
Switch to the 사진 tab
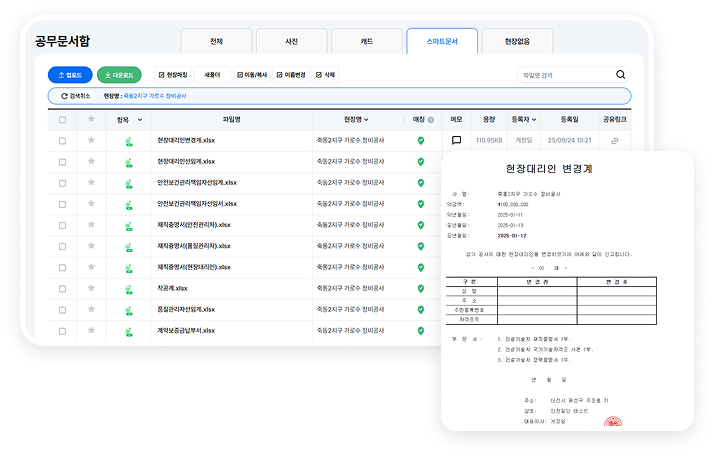292,42
